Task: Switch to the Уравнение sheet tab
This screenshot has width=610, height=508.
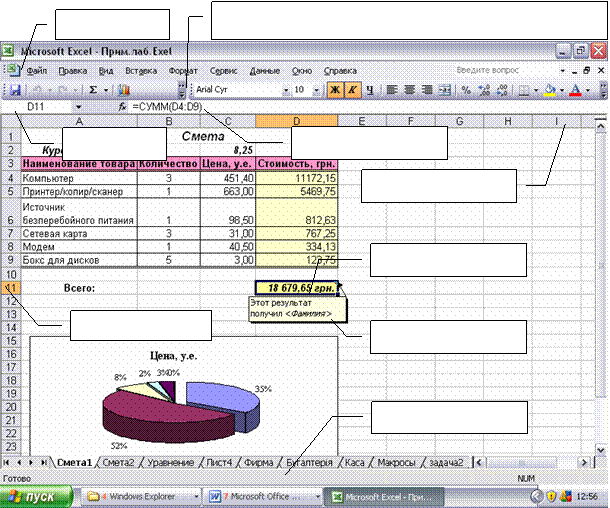Action: click(x=170, y=462)
